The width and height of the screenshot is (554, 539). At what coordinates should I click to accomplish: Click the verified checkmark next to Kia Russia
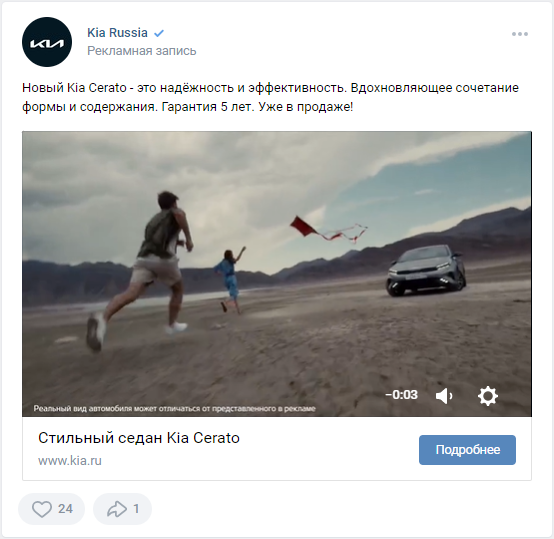pos(159,33)
